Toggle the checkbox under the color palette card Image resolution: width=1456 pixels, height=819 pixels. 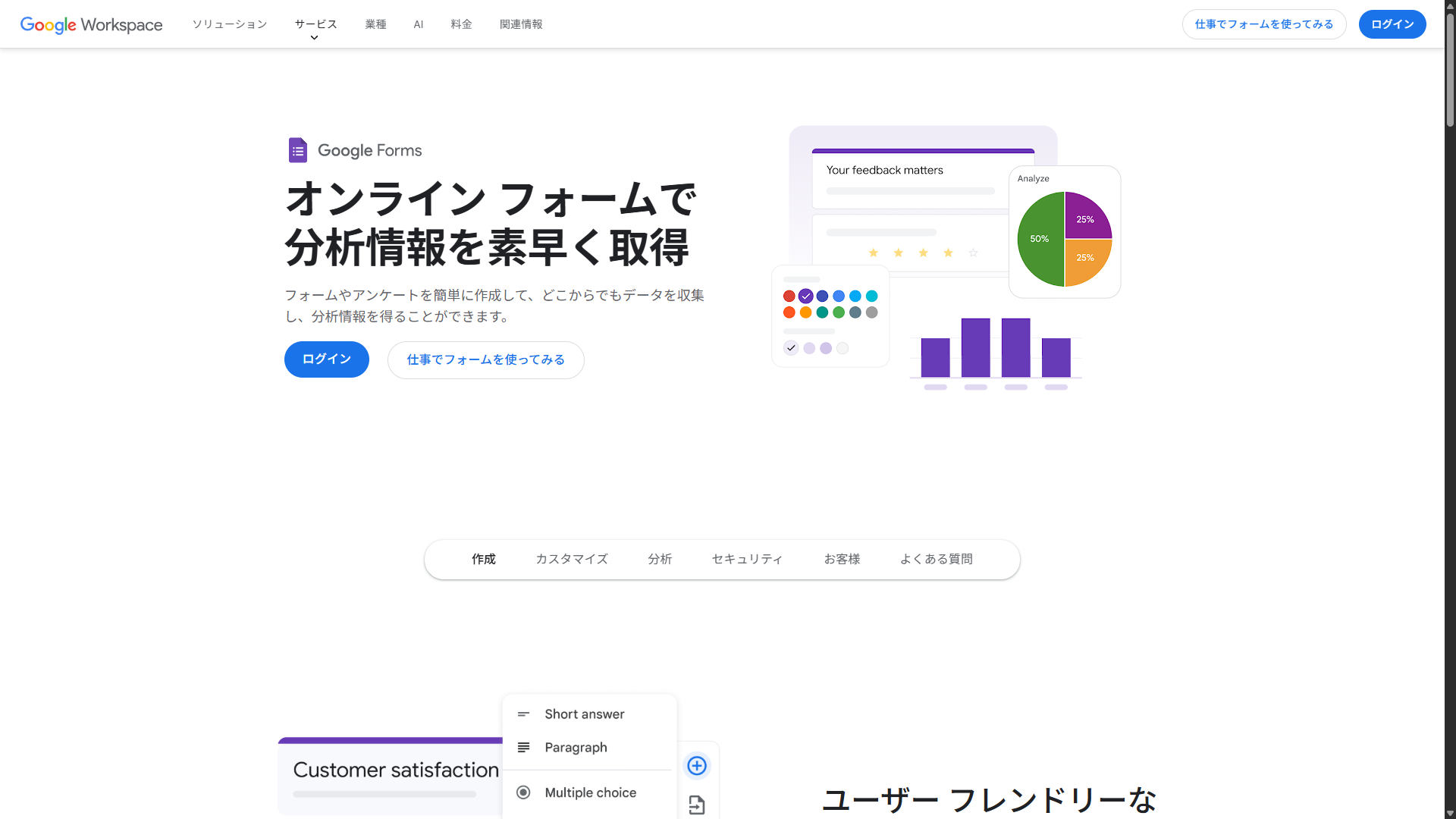(791, 348)
